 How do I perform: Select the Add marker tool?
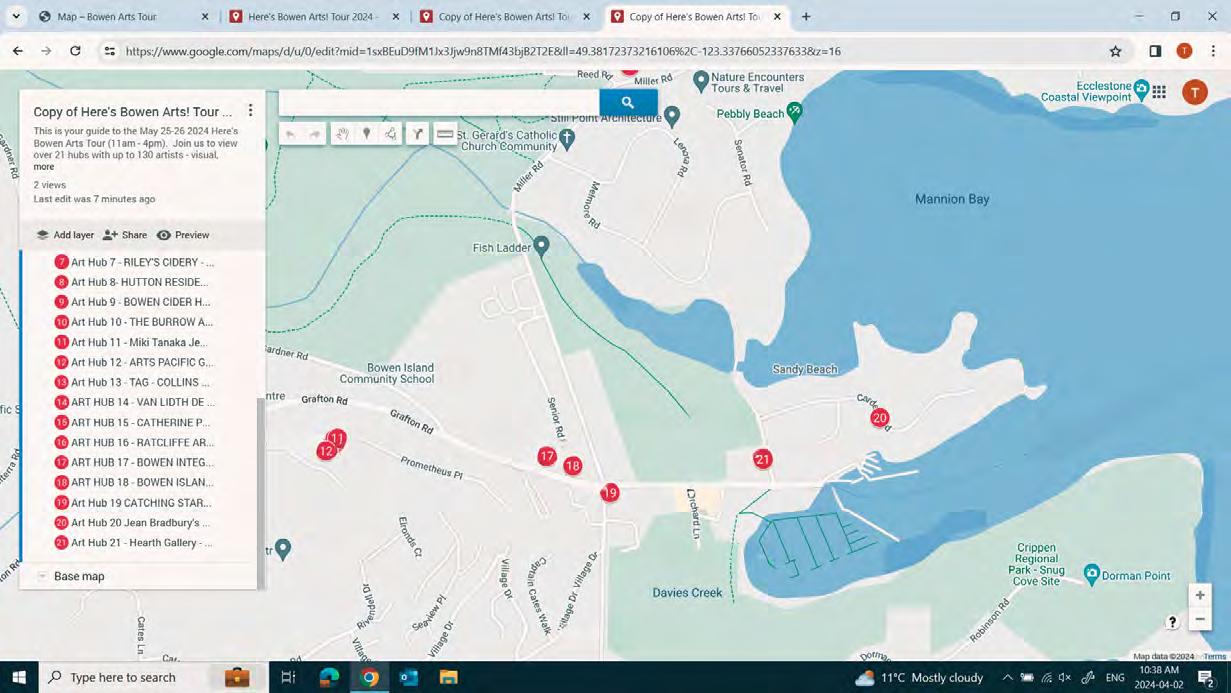click(367, 134)
